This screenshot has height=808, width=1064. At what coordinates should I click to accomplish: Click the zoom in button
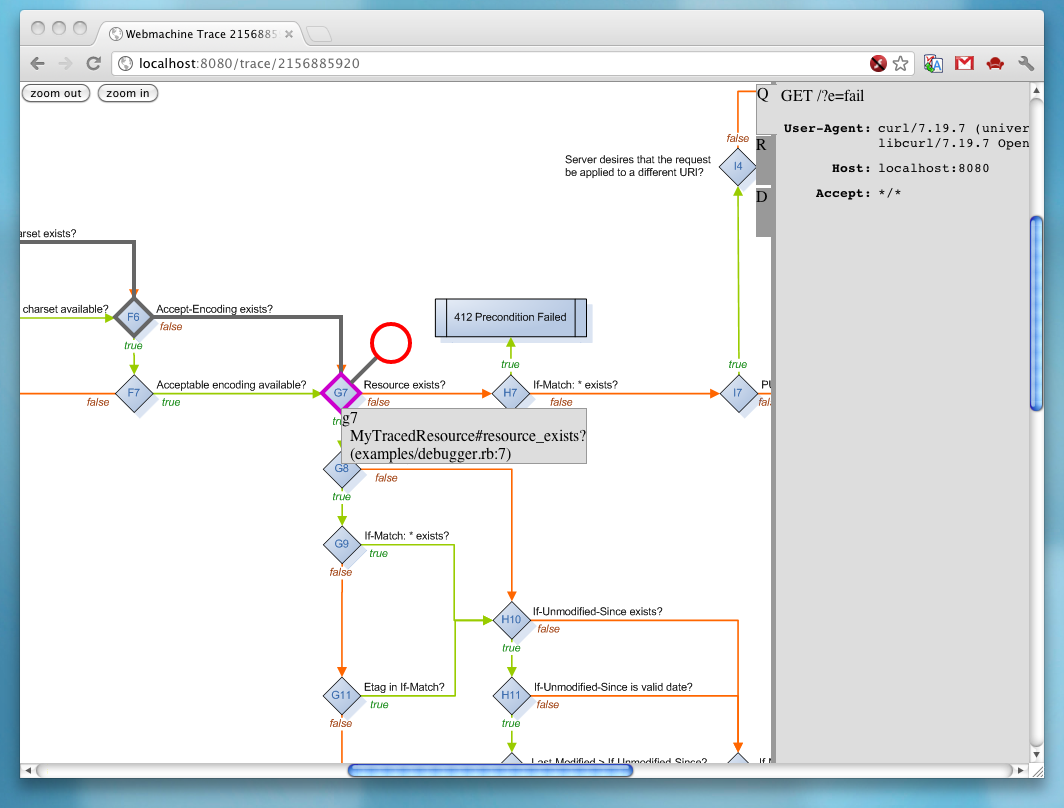point(128,94)
